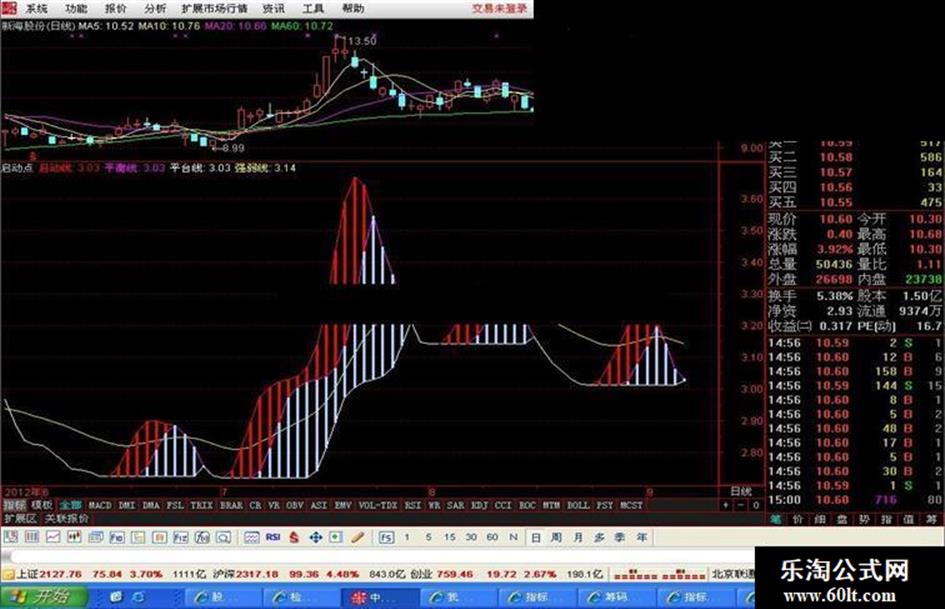This screenshot has width=945, height=609.
Task: Open the 资讯 menu
Action: pyautogui.click(x=274, y=8)
